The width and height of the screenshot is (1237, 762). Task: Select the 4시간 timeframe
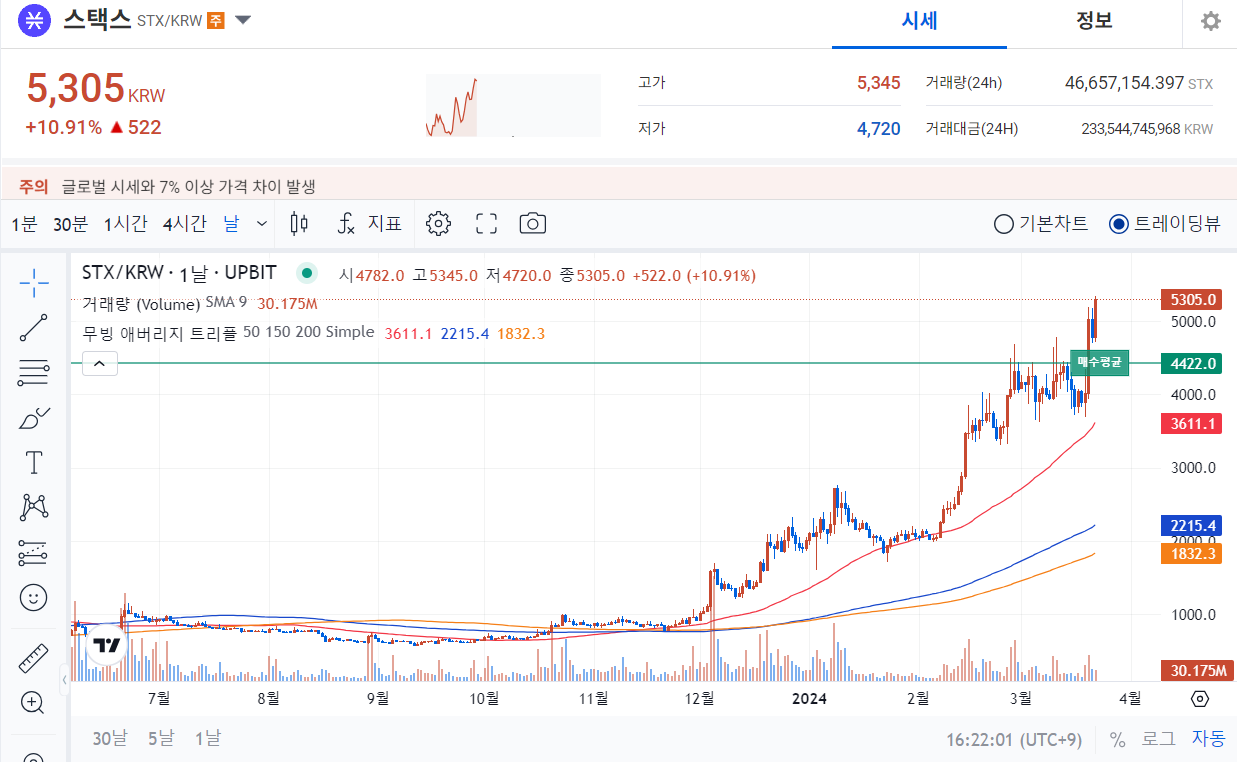click(x=185, y=224)
